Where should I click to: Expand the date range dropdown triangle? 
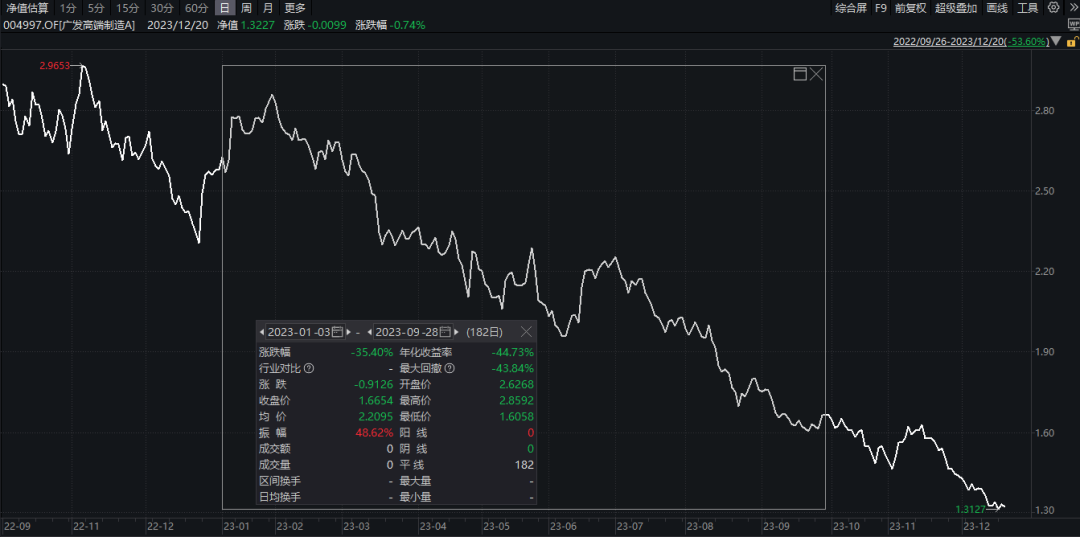click(1056, 41)
